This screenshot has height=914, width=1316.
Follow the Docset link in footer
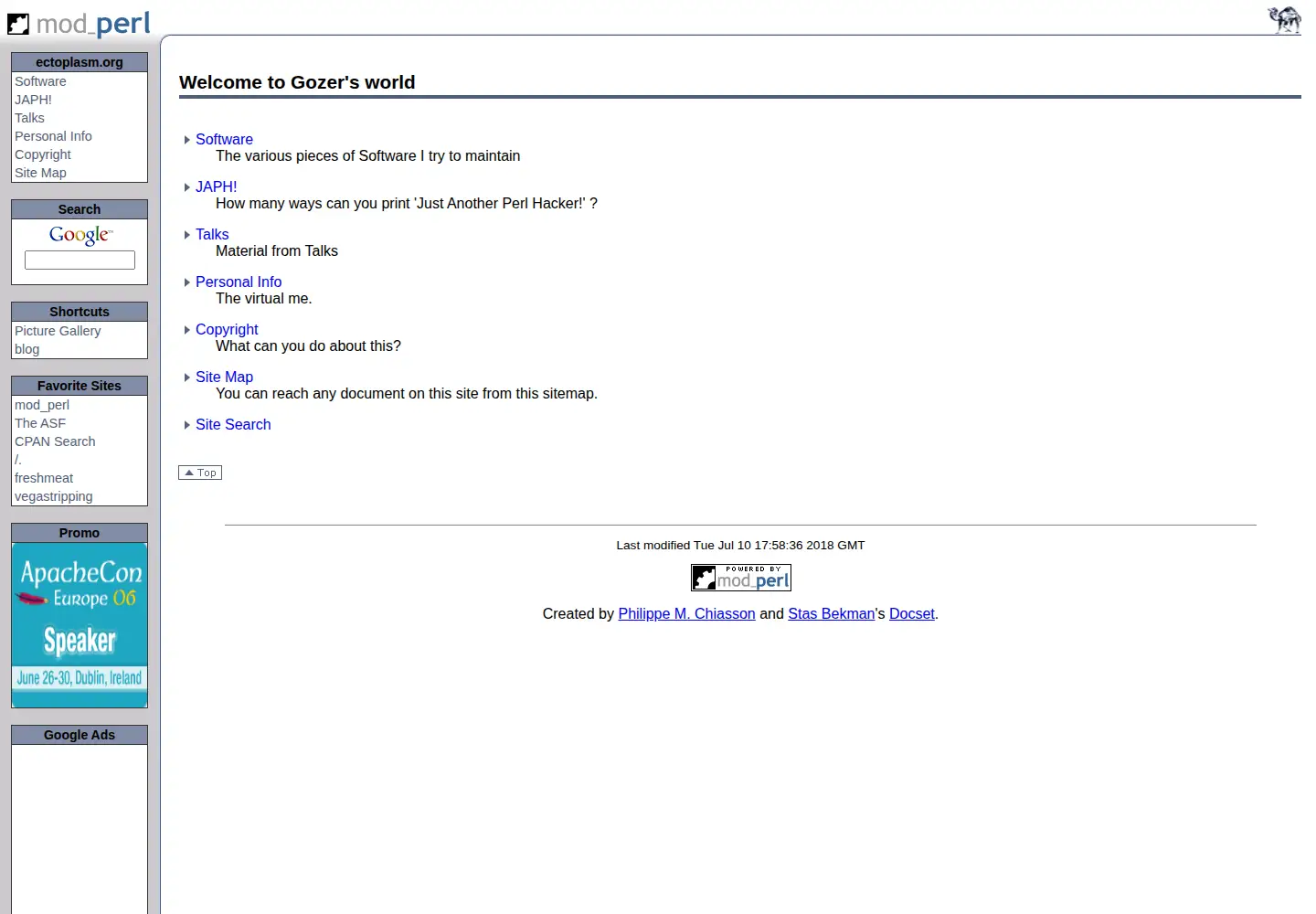point(912,614)
